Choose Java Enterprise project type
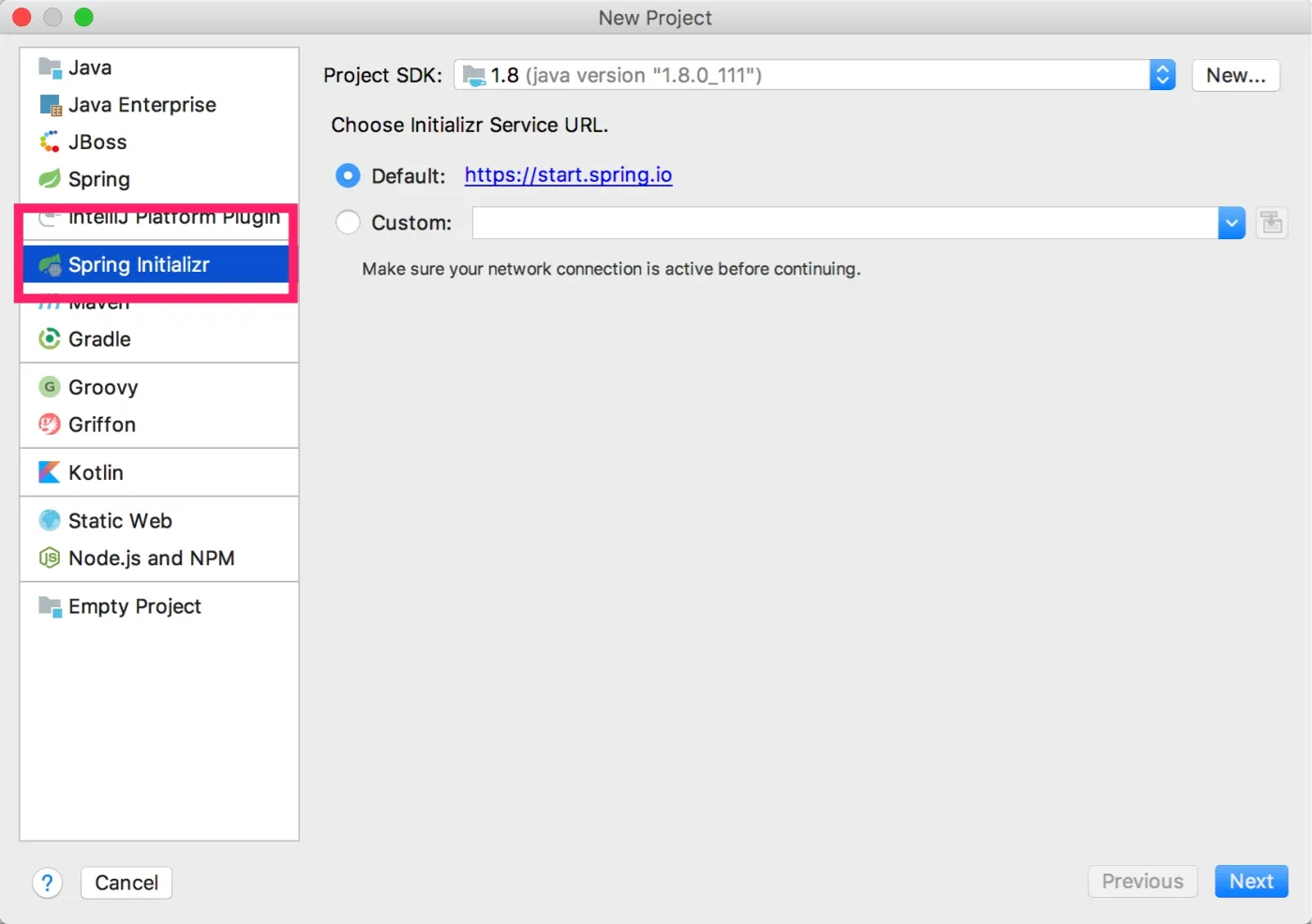1312x924 pixels. [159, 105]
